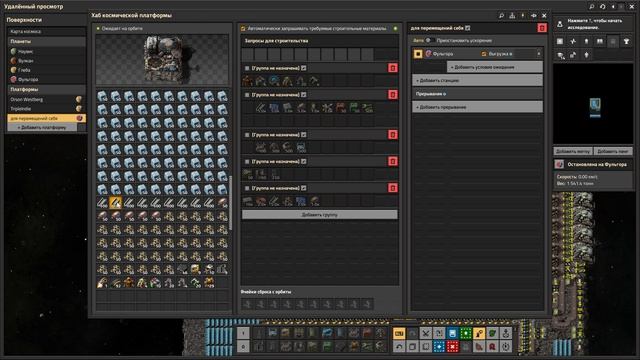
Task: Switch quickbar row using the '0' selector
Action: [x=243, y=347]
